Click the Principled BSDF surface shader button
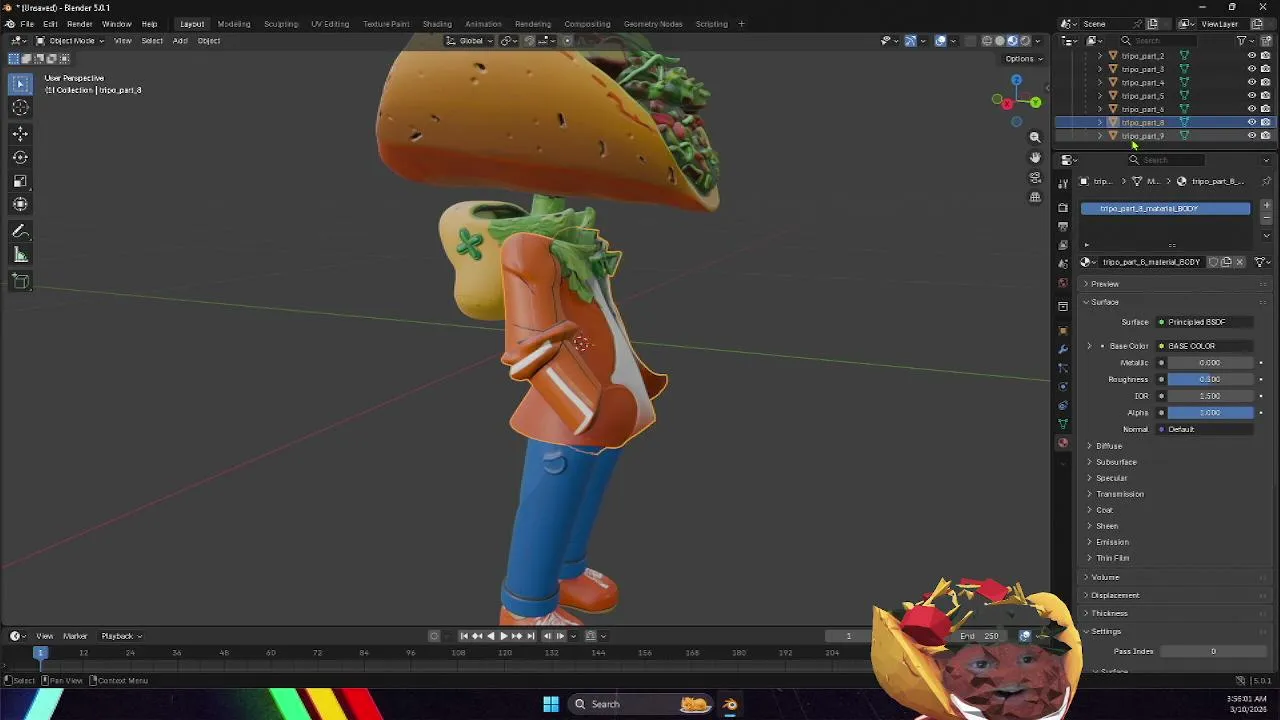This screenshot has width=1280, height=720. point(1205,322)
